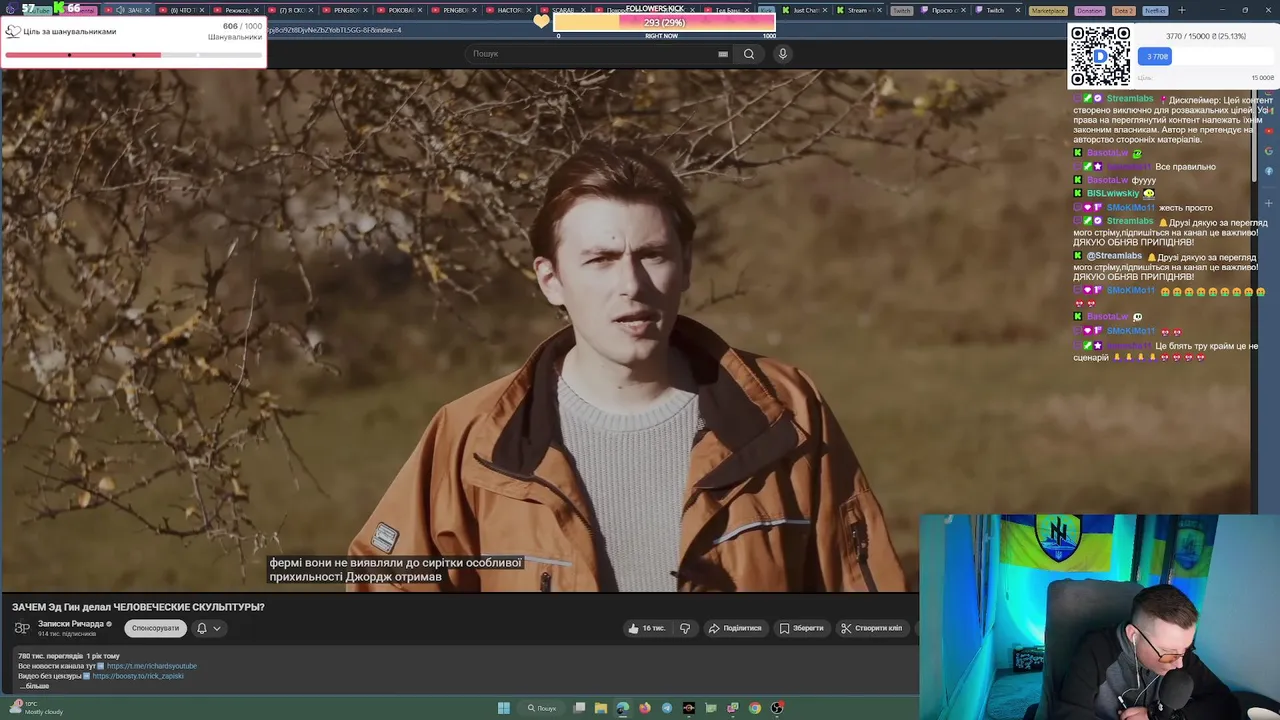Screen dimensions: 1280x720
Task: Open the Marketplace bookmark
Action: point(1047,10)
